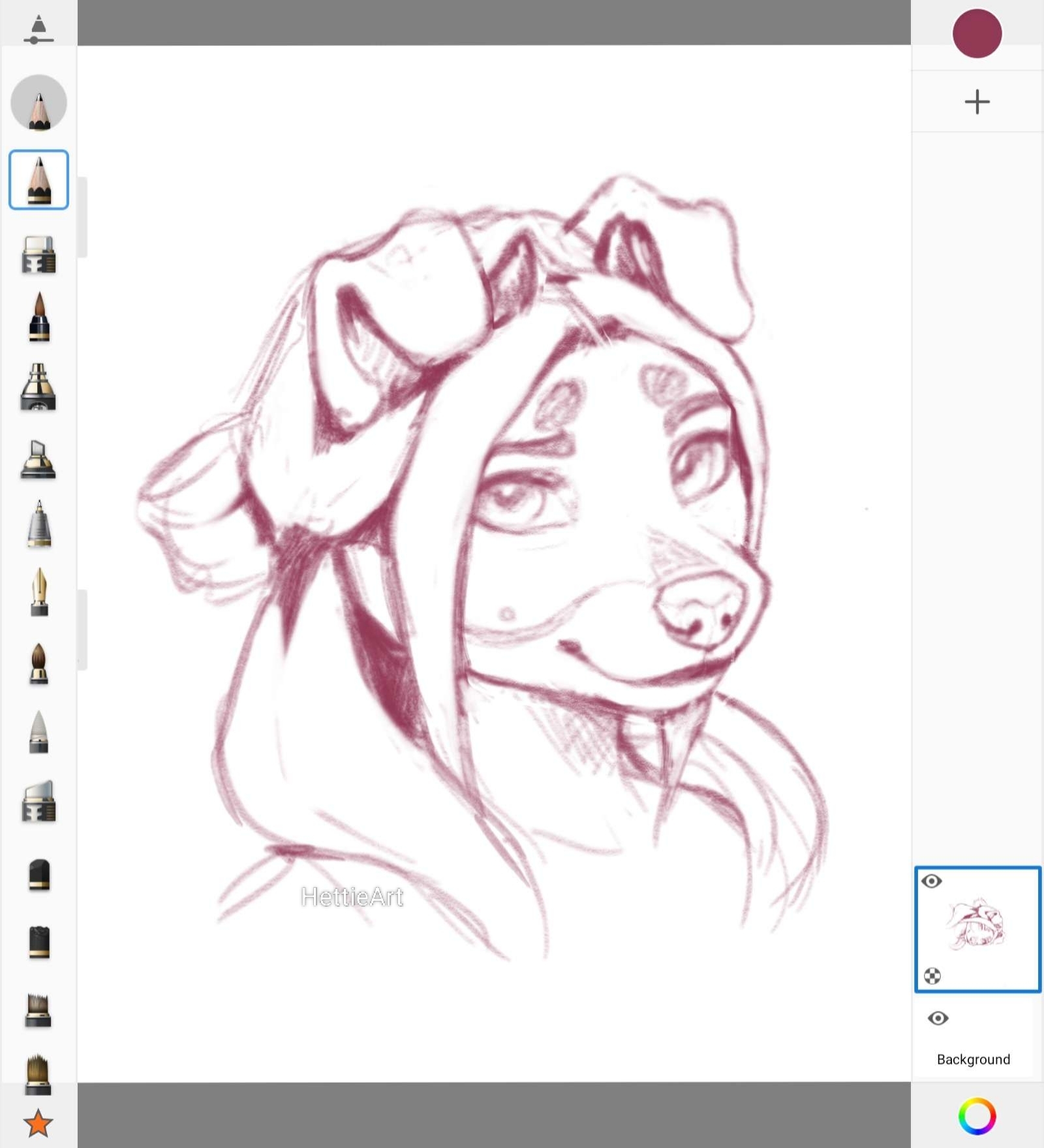Viewport: 1044px width, 1148px height.
Task: Toggle visibility of the Background layer
Action: pyautogui.click(x=938, y=1018)
